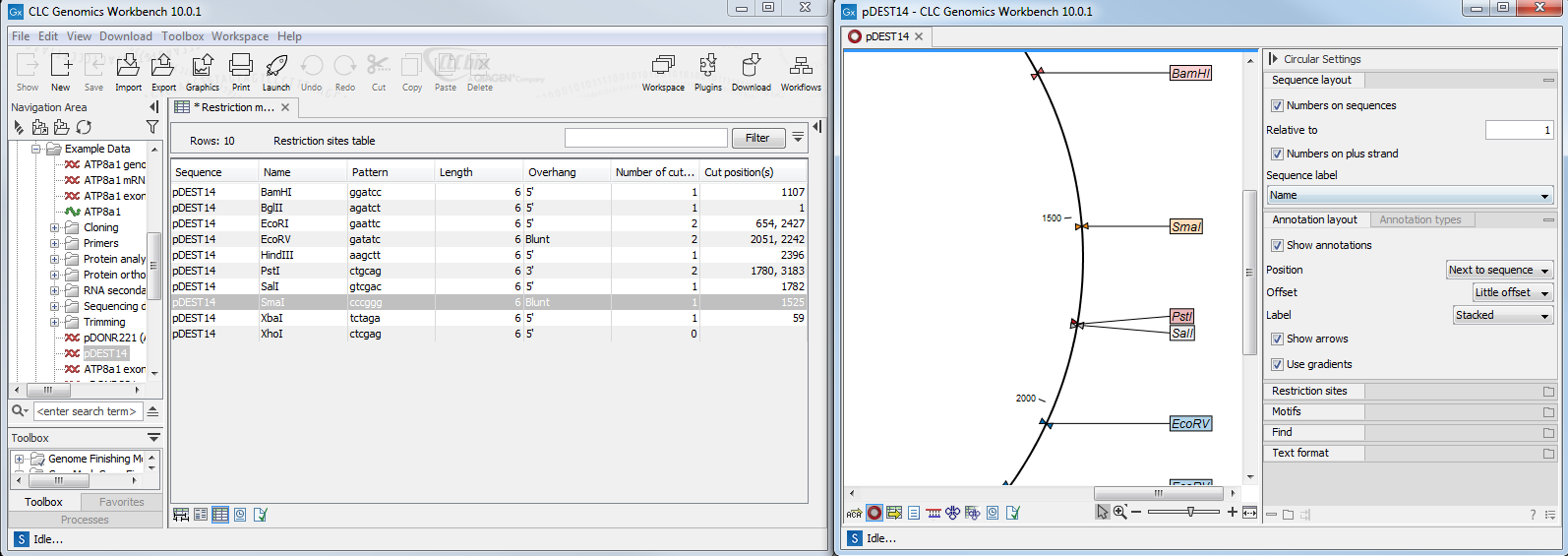1568x556 pixels.
Task: Click the Launch rocket icon
Action: coord(276,67)
